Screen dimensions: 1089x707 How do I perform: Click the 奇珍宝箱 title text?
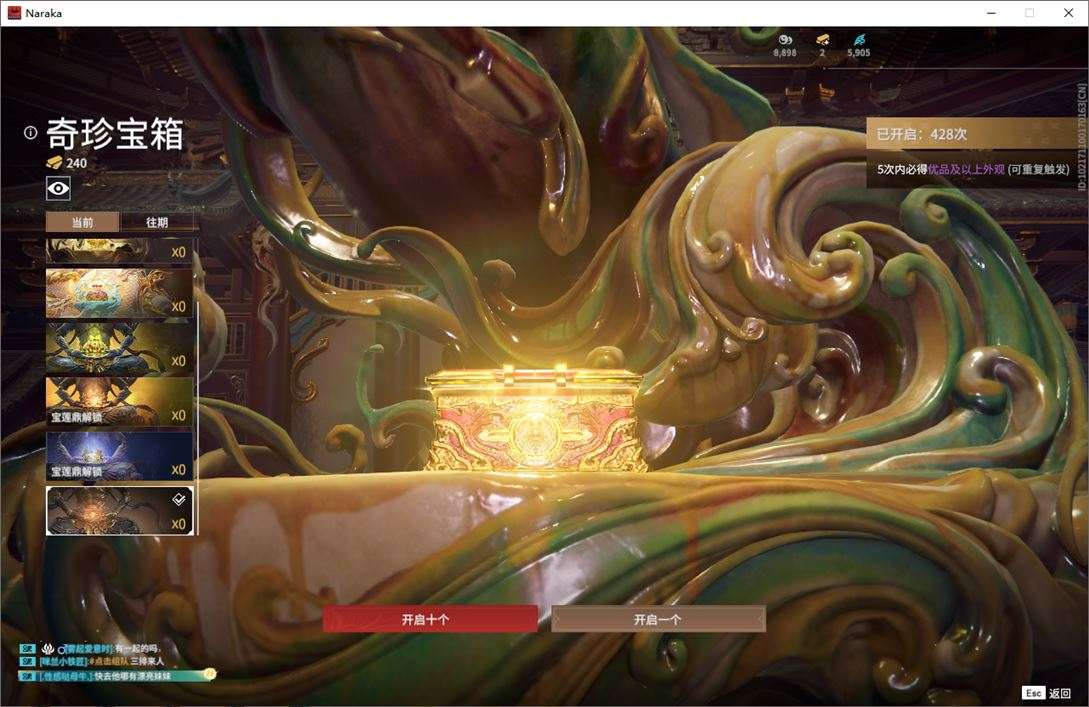[x=115, y=133]
